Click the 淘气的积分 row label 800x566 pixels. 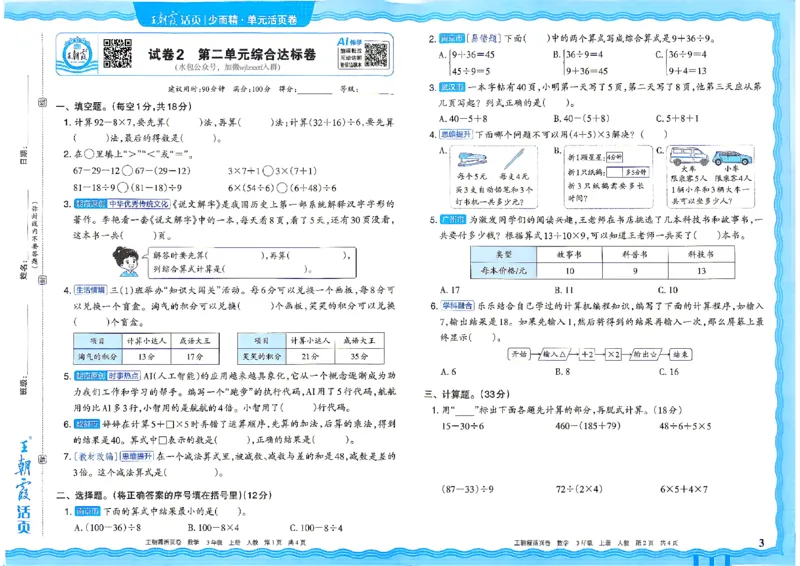point(98,356)
